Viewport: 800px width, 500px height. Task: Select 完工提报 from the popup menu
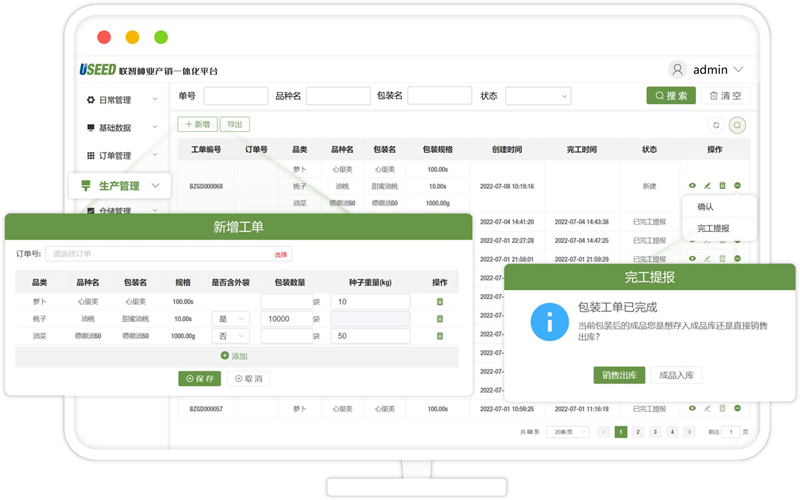click(x=713, y=229)
